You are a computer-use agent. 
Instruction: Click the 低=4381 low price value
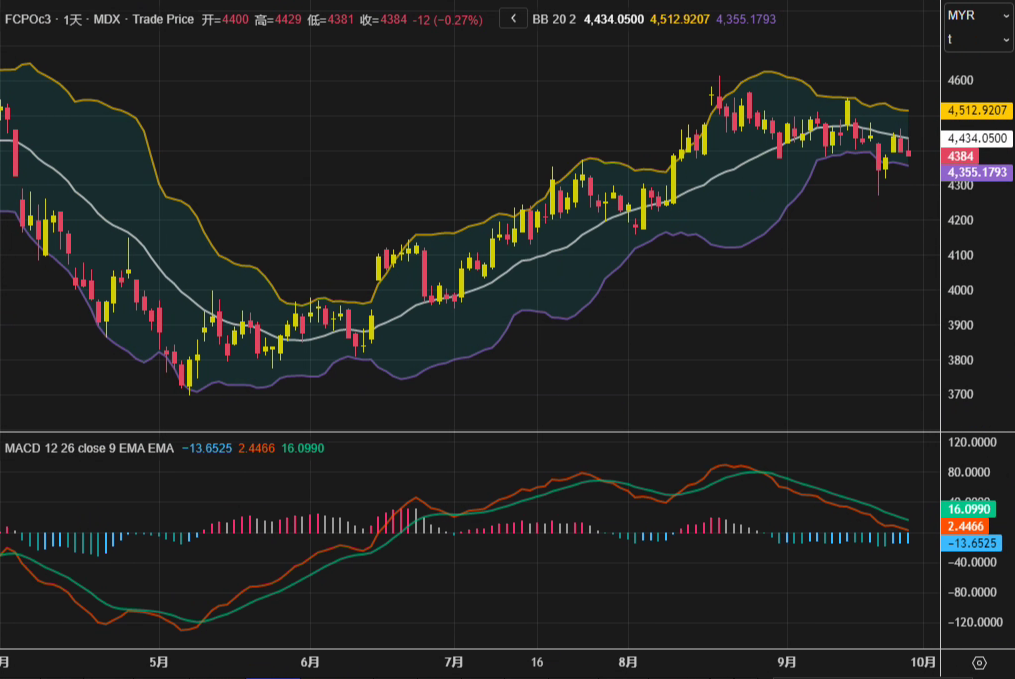pyautogui.click(x=331, y=19)
